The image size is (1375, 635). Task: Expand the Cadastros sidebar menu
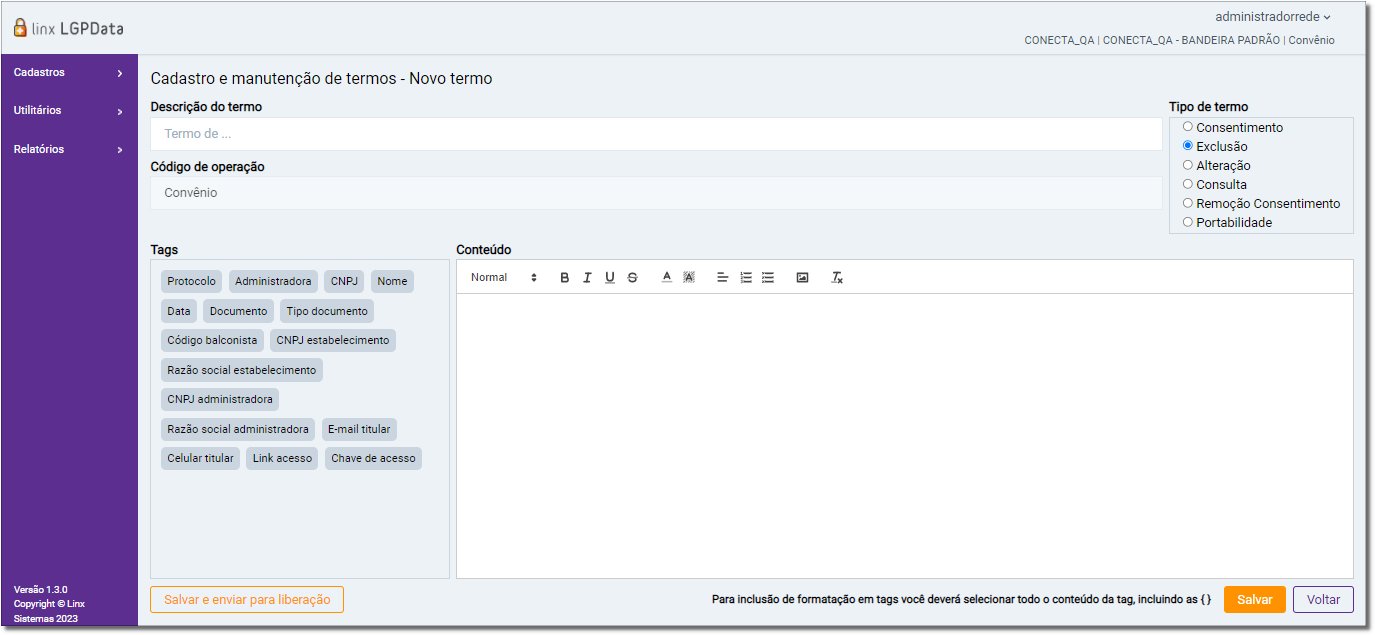[69, 73]
